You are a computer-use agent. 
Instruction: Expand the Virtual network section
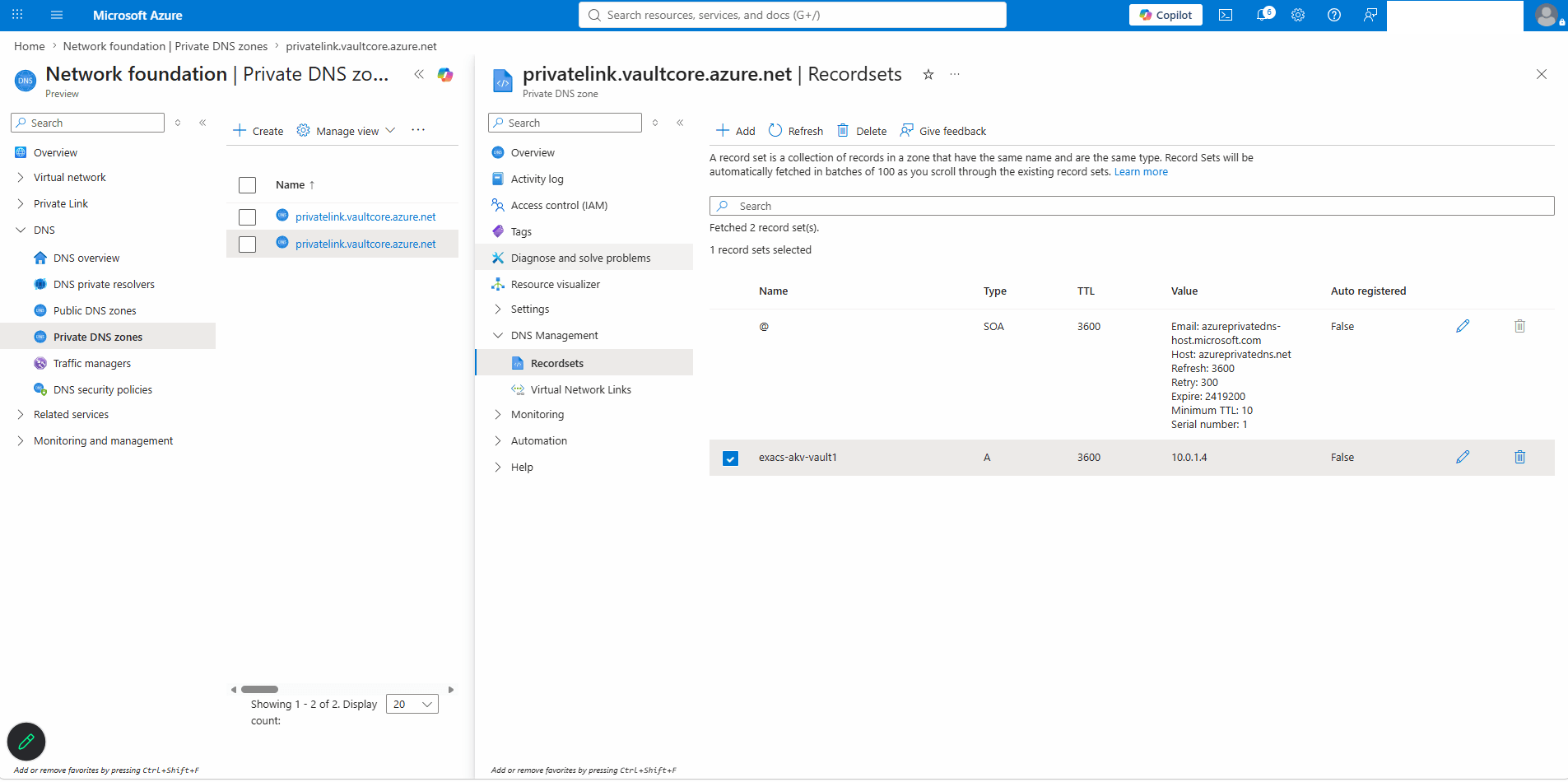click(21, 178)
